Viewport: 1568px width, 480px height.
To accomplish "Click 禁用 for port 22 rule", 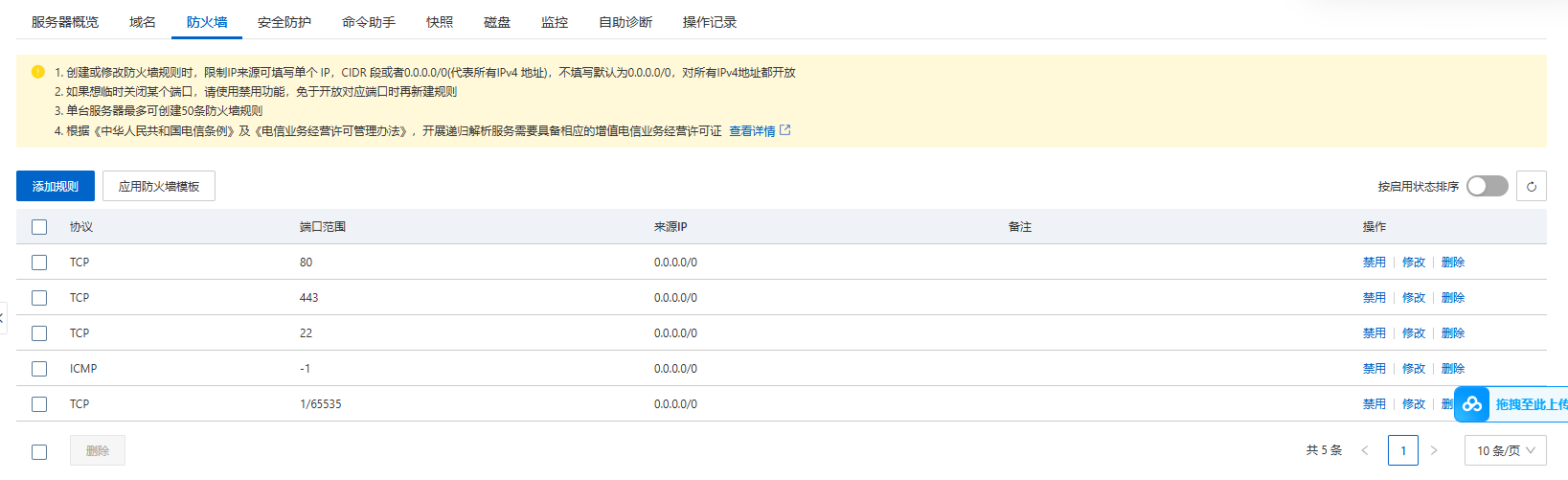I will 1375,333.
